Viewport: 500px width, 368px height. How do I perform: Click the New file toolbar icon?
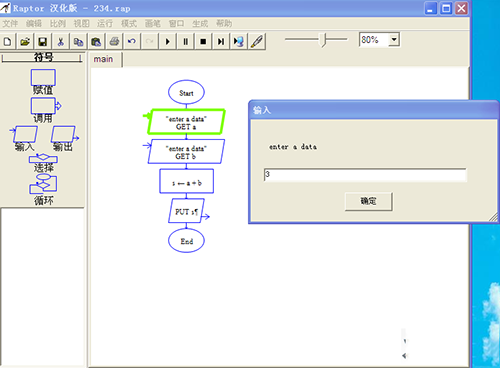coord(8,42)
